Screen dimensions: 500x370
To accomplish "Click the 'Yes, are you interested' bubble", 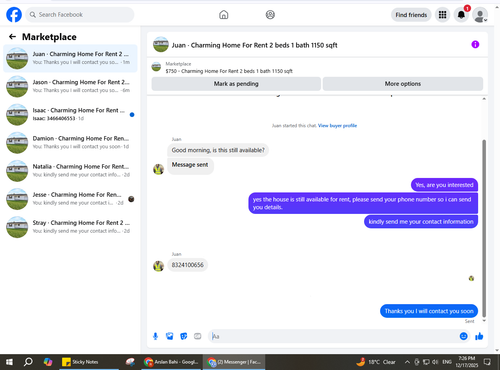I will (444, 185).
